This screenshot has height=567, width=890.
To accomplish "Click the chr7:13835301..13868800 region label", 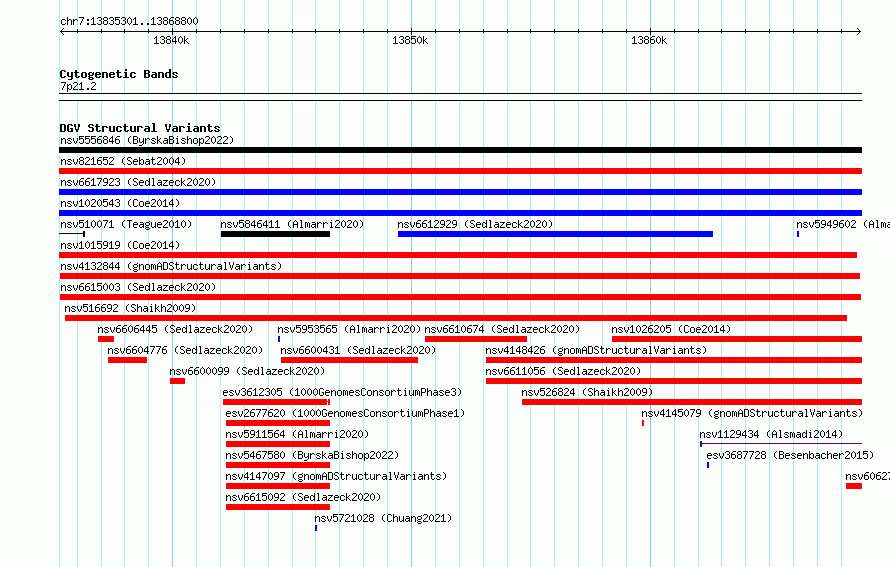I will pyautogui.click(x=129, y=21).
